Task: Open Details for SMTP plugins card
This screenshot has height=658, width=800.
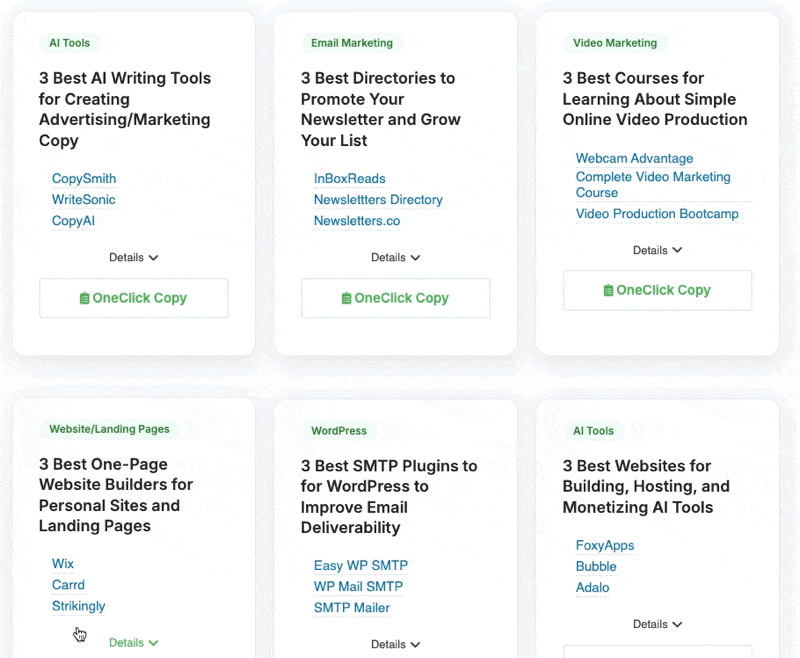Action: coord(395,645)
